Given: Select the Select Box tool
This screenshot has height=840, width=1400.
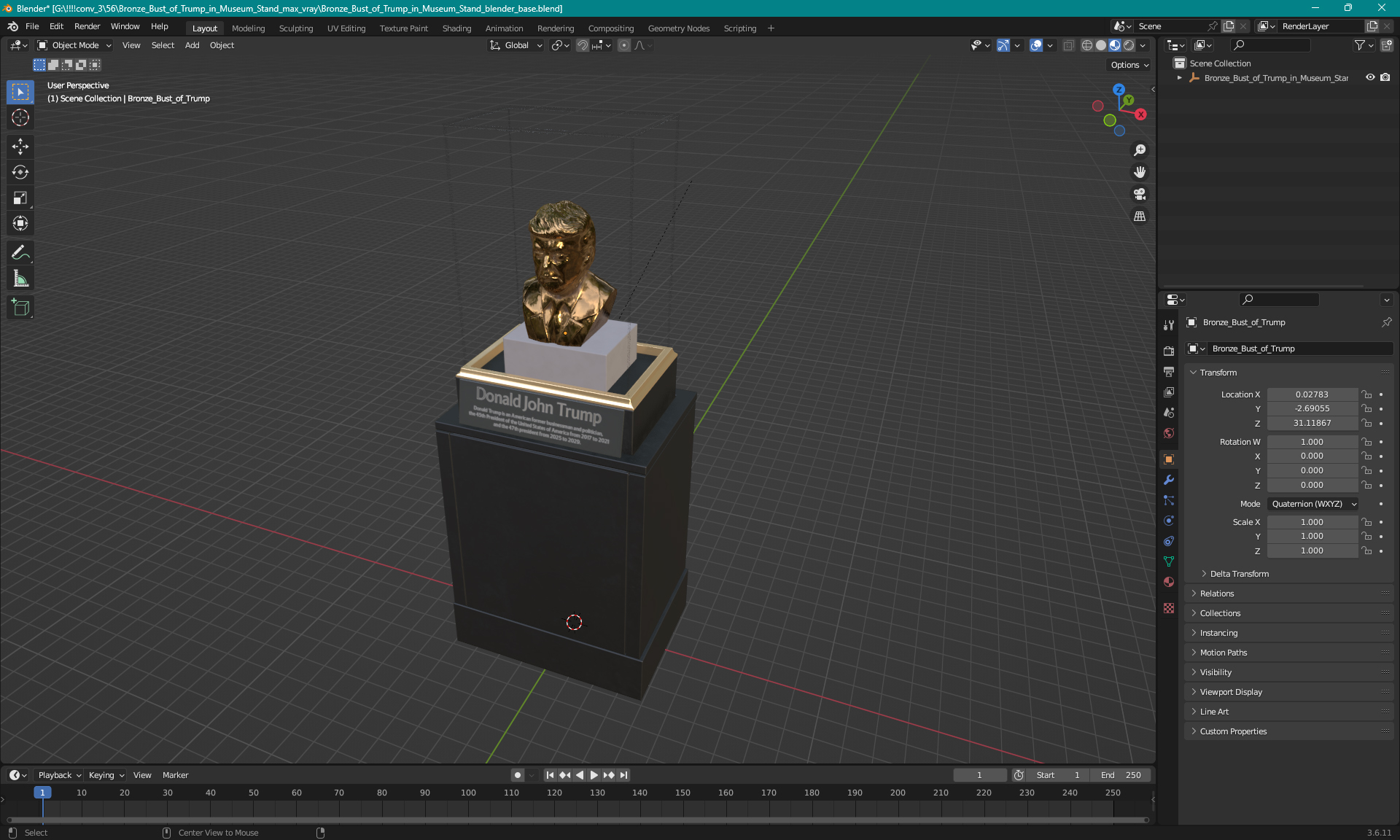Looking at the screenshot, I should tap(20, 92).
